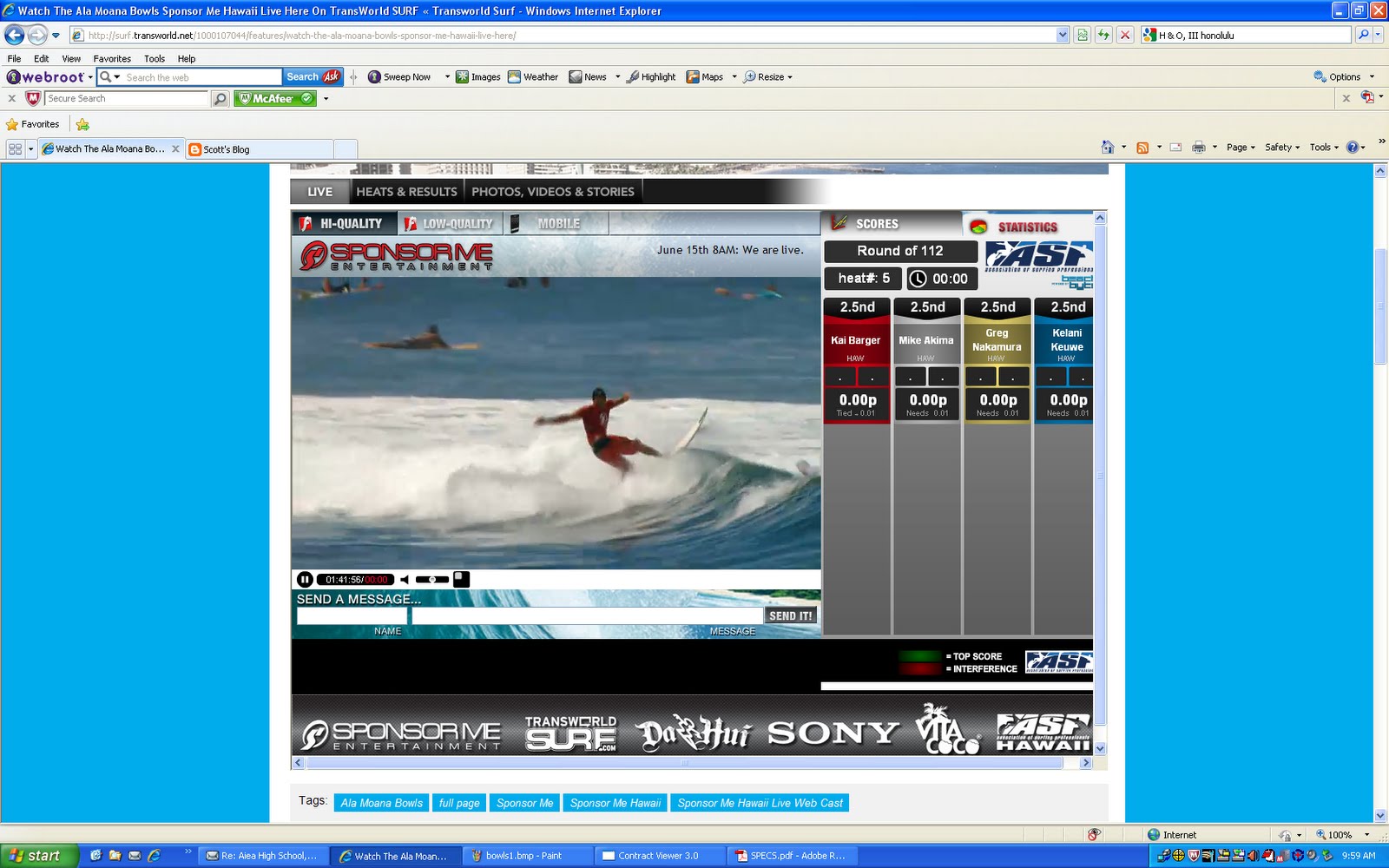Show the SCORES panel
The width and height of the screenshot is (1389, 868).
[x=891, y=224]
